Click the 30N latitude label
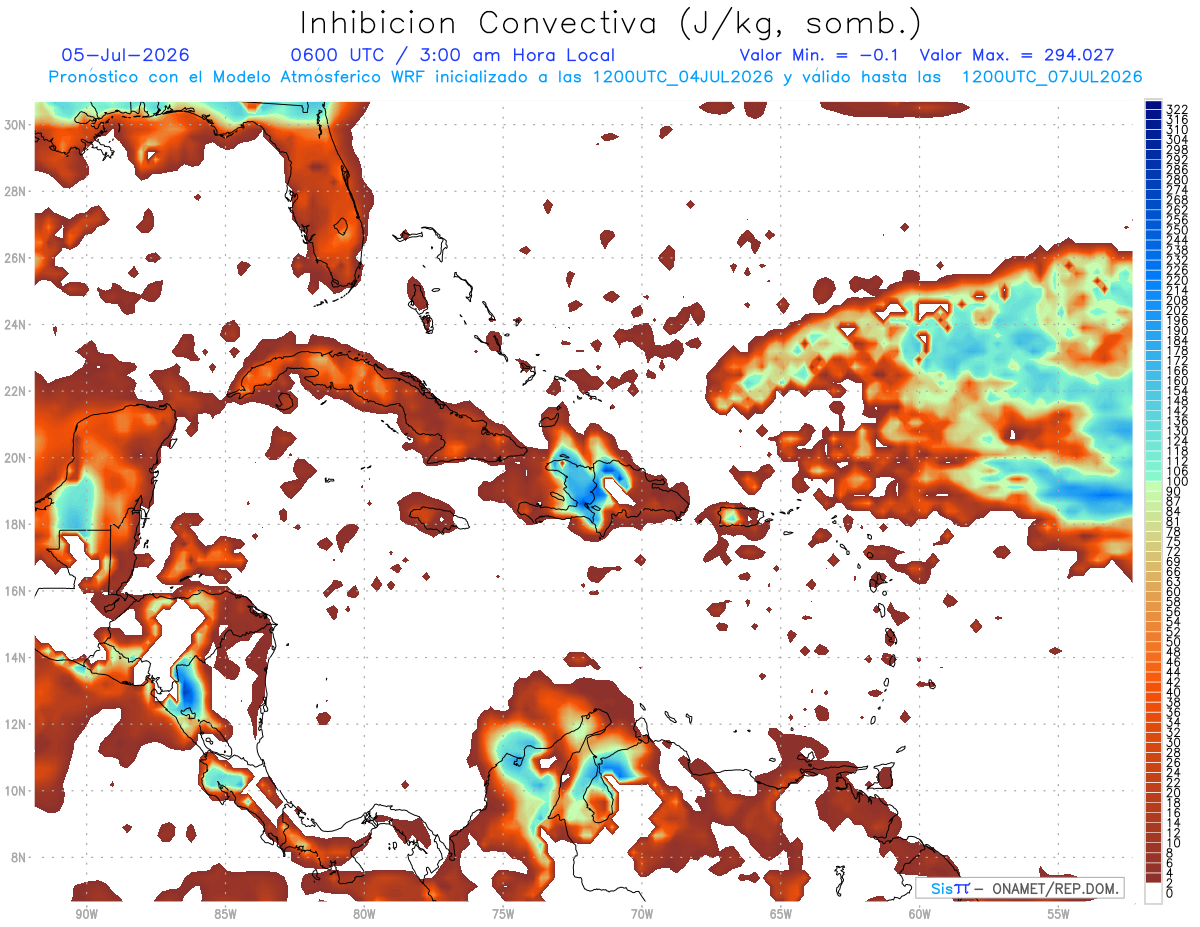Screen dimensions: 1200x927 point(14,125)
